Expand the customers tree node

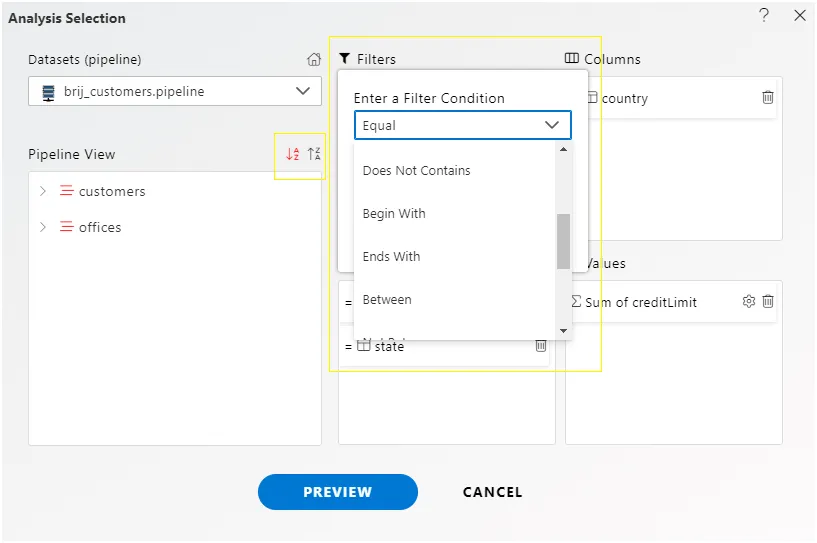pyautogui.click(x=43, y=191)
